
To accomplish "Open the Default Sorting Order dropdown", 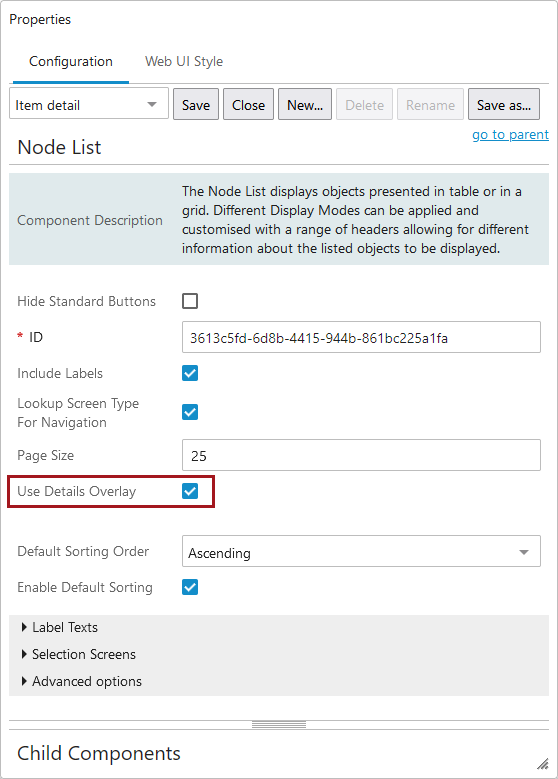I will pos(361,551).
